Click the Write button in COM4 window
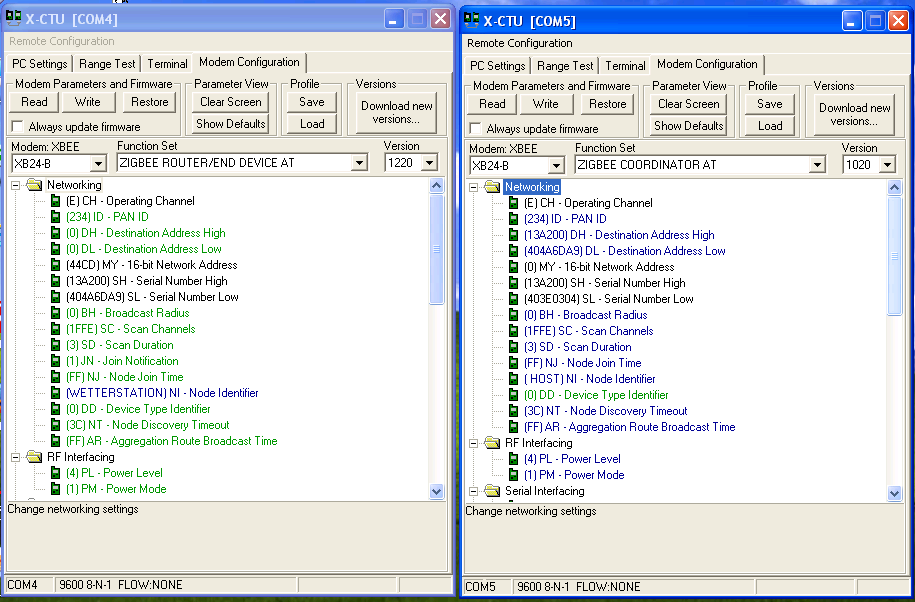This screenshot has height=602, width=915. (88, 102)
